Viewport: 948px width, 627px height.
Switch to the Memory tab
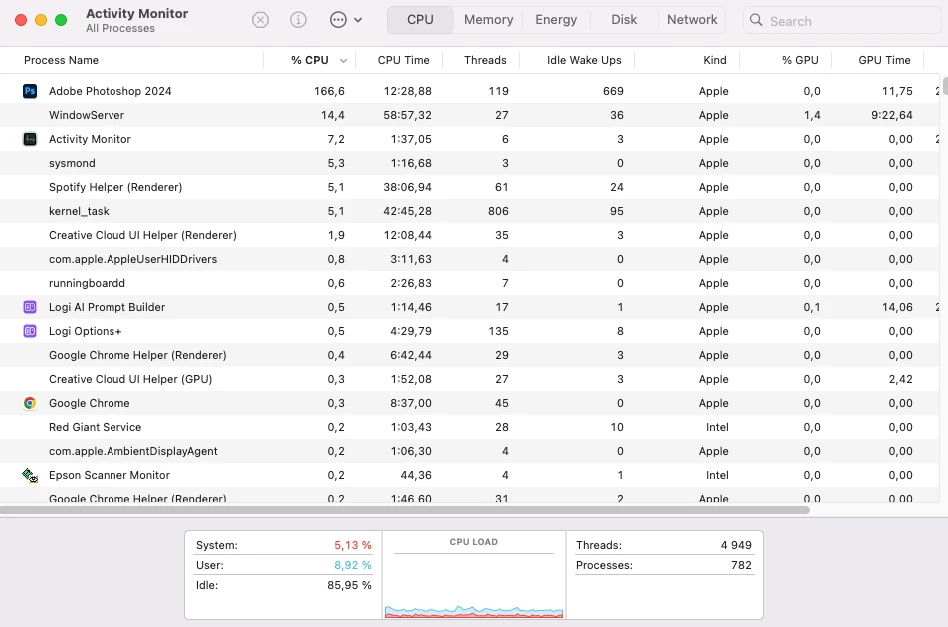pyautogui.click(x=489, y=20)
